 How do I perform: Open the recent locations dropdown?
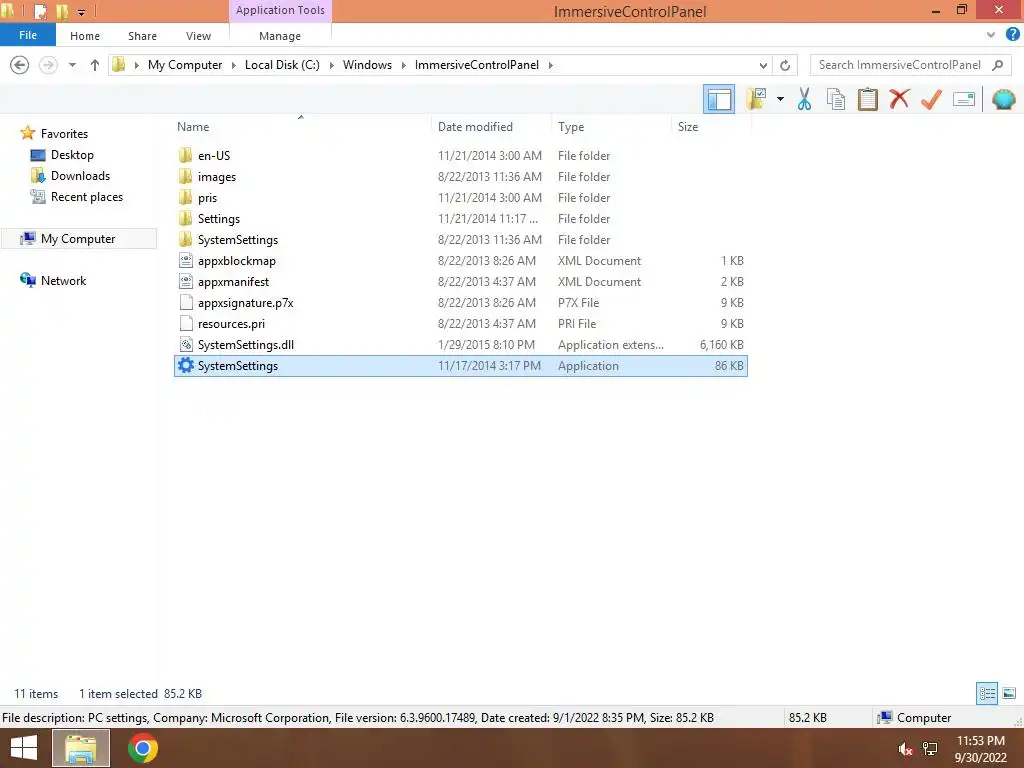pyautogui.click(x=72, y=65)
